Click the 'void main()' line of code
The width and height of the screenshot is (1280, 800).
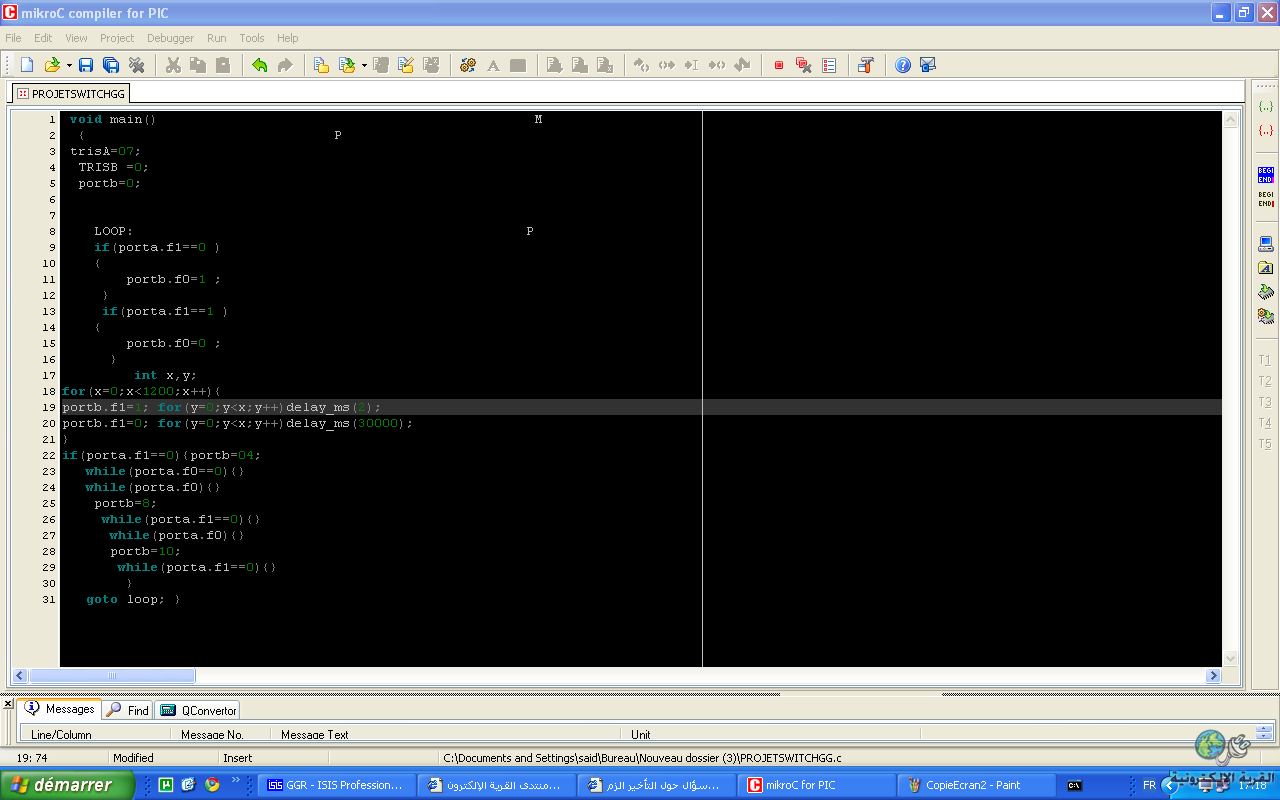[113, 119]
